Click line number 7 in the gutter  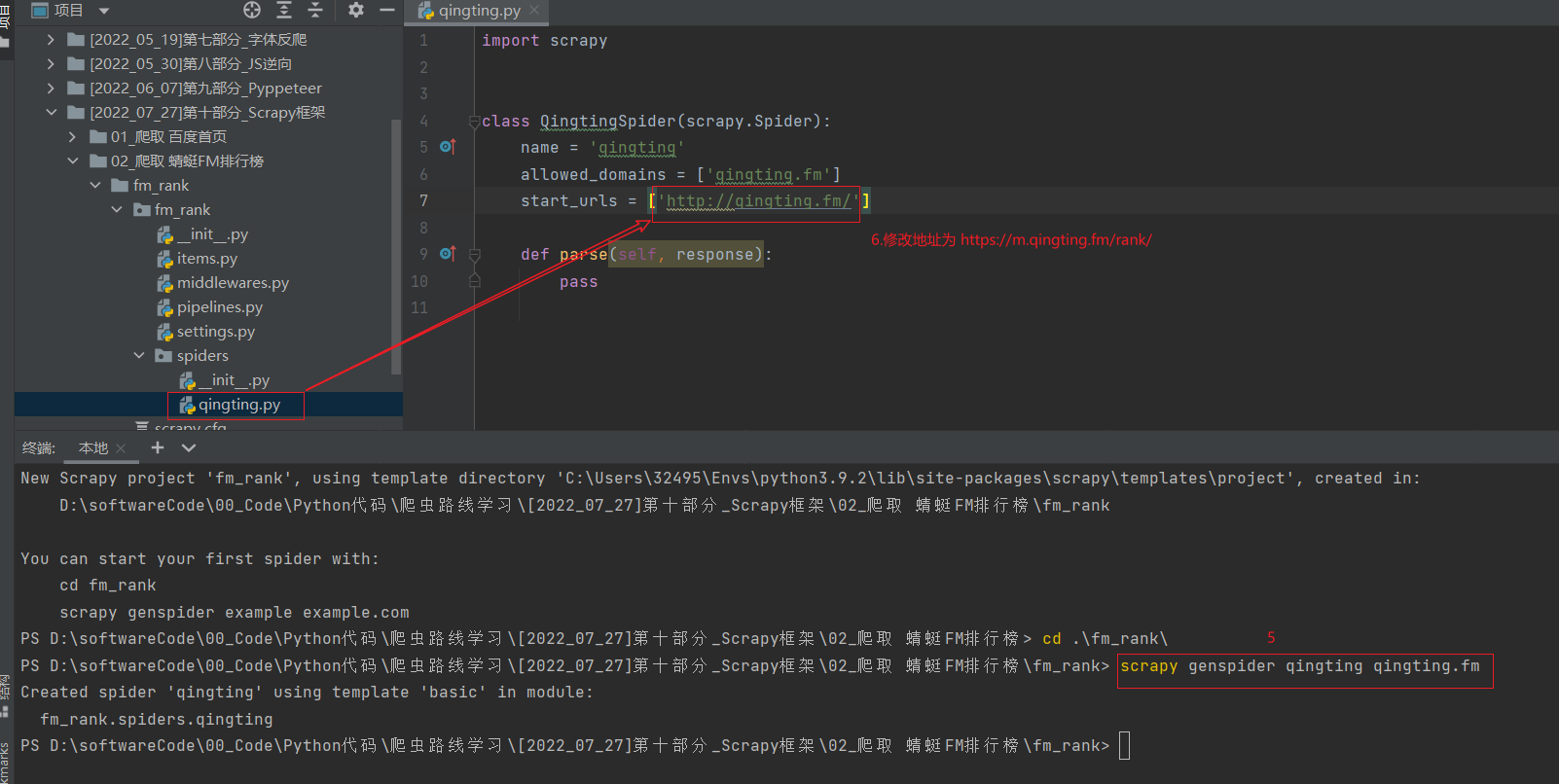tap(423, 201)
